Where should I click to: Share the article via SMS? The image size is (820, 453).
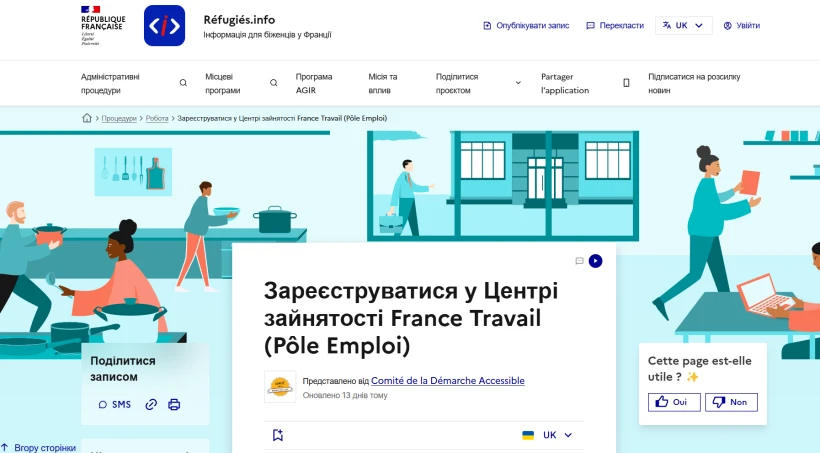[x=114, y=405]
